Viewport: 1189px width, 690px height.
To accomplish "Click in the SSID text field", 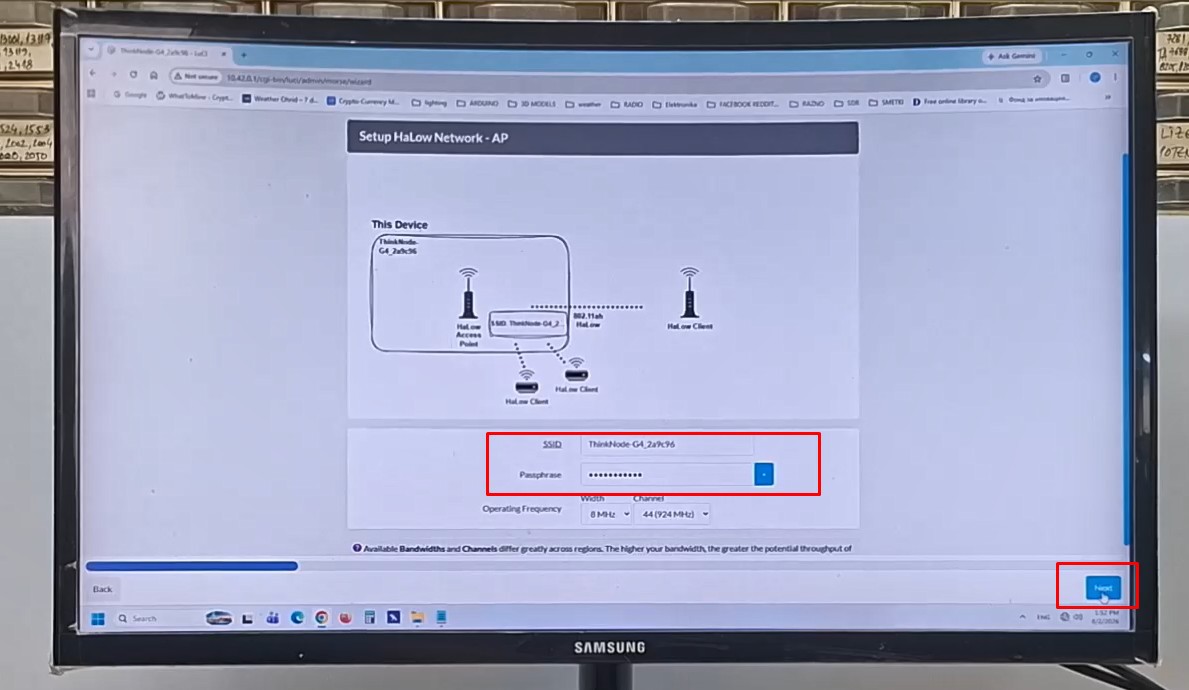I will tap(667, 444).
